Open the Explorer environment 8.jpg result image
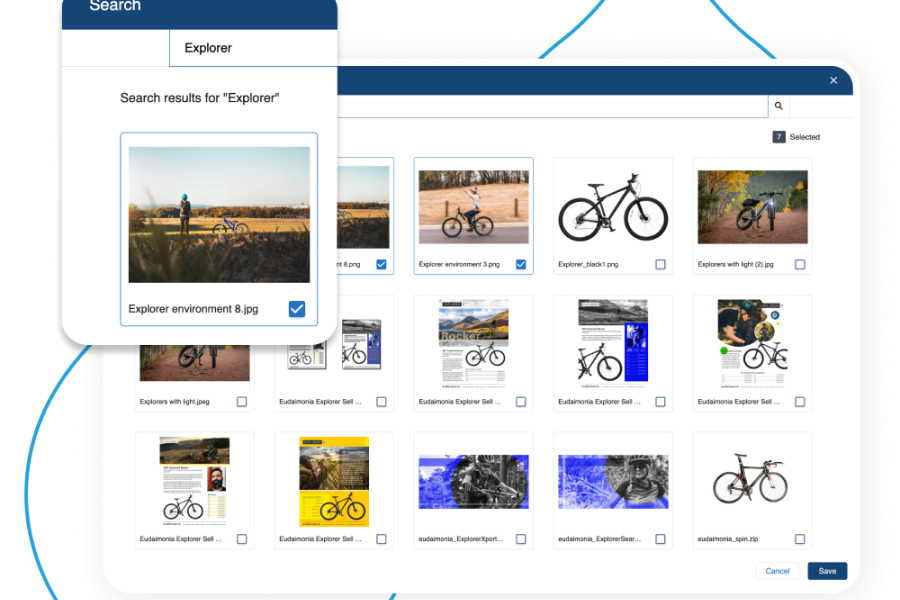 pyautogui.click(x=219, y=215)
